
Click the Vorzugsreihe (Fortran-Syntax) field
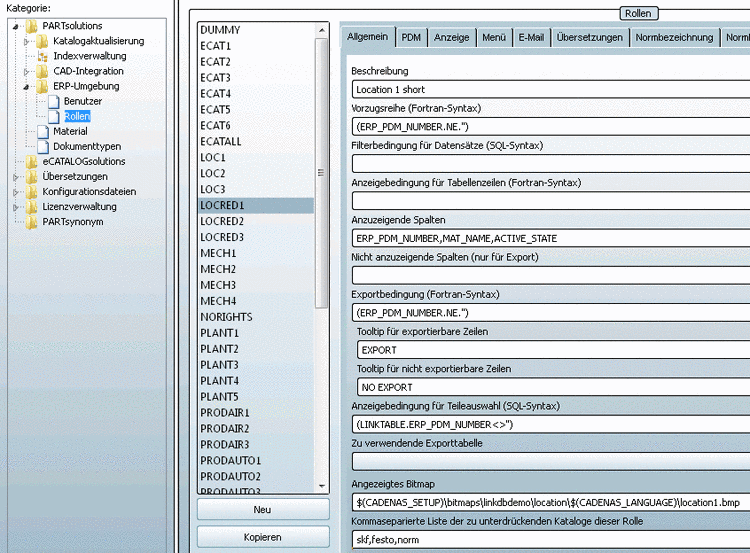click(551, 127)
